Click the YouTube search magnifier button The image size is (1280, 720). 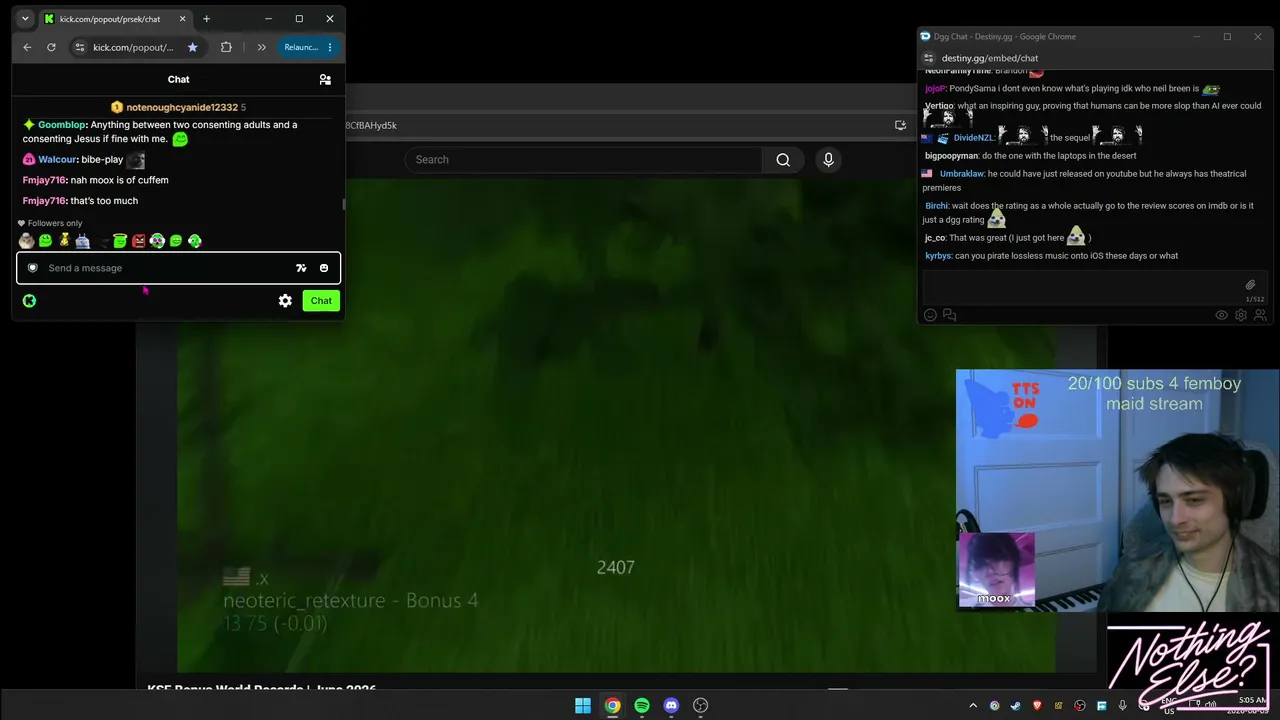pyautogui.click(x=783, y=160)
